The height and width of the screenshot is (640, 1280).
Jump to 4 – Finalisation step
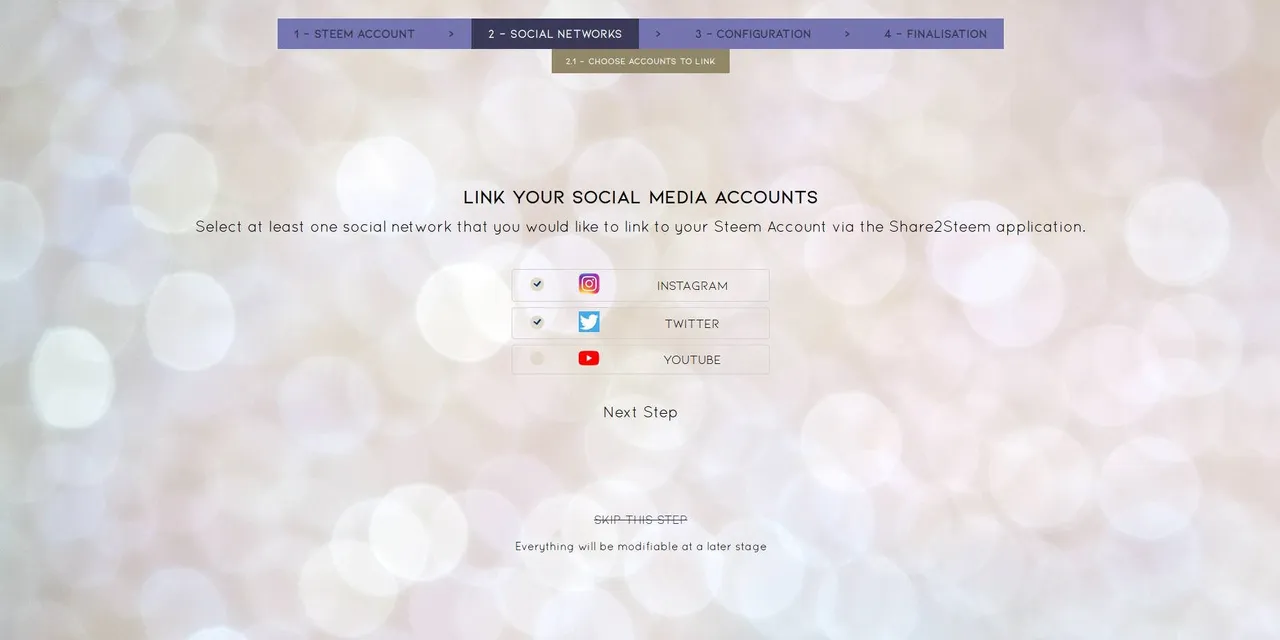(x=935, y=34)
